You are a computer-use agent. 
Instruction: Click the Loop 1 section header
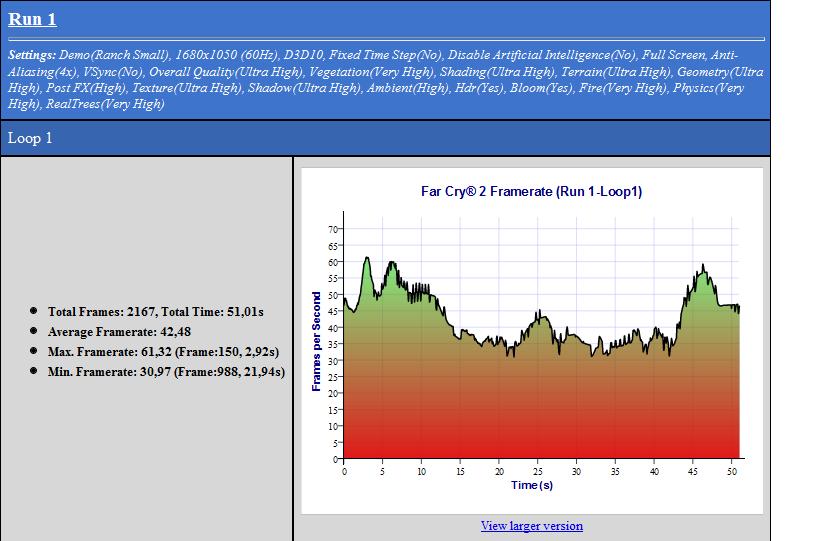click(x=385, y=138)
